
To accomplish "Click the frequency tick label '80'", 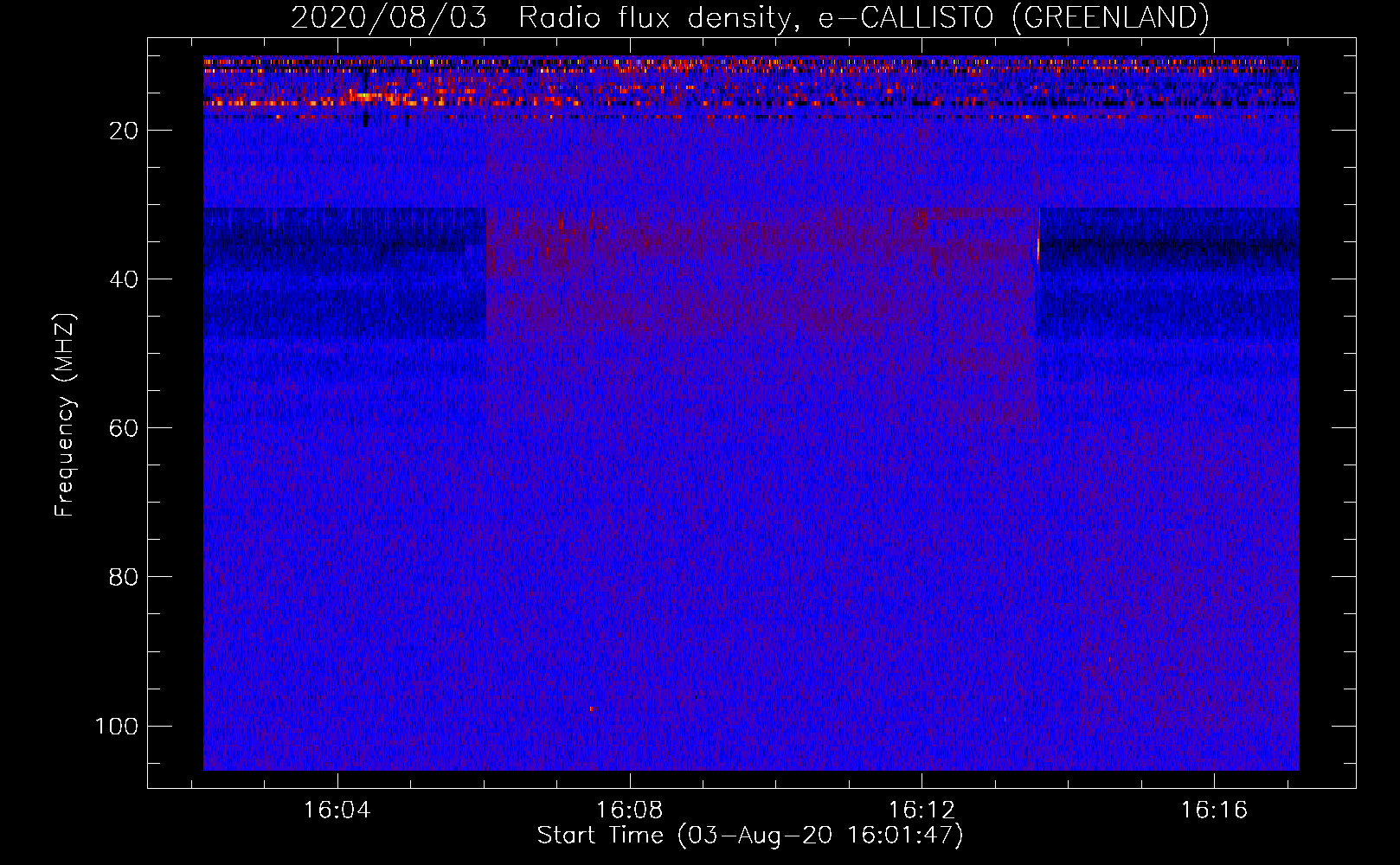I will [x=124, y=577].
